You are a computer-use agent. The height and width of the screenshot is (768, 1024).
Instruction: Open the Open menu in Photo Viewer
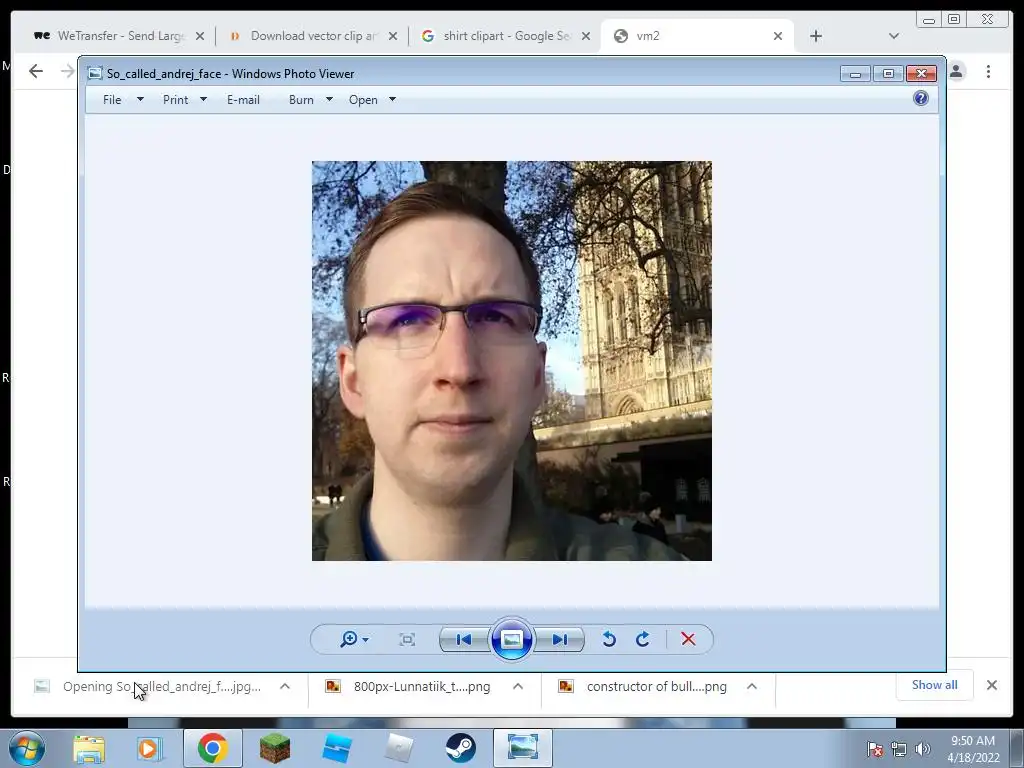coord(363,100)
